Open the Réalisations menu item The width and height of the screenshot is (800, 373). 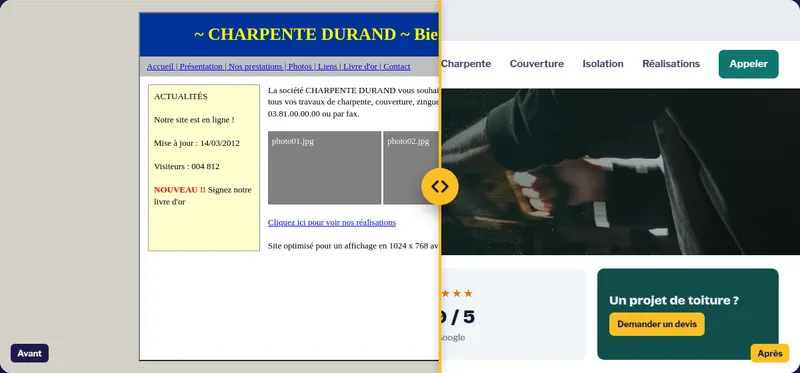point(671,64)
